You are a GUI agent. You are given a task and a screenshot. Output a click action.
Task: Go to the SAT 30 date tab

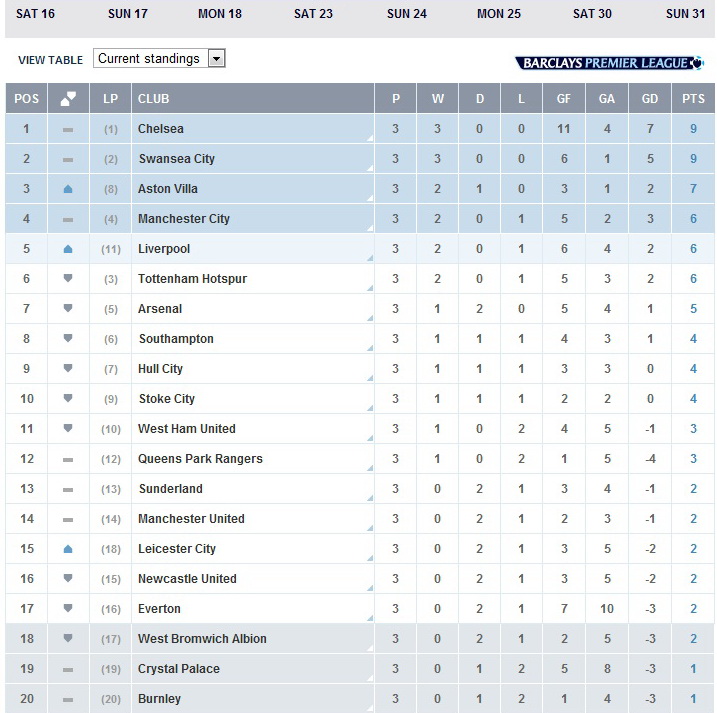click(592, 14)
